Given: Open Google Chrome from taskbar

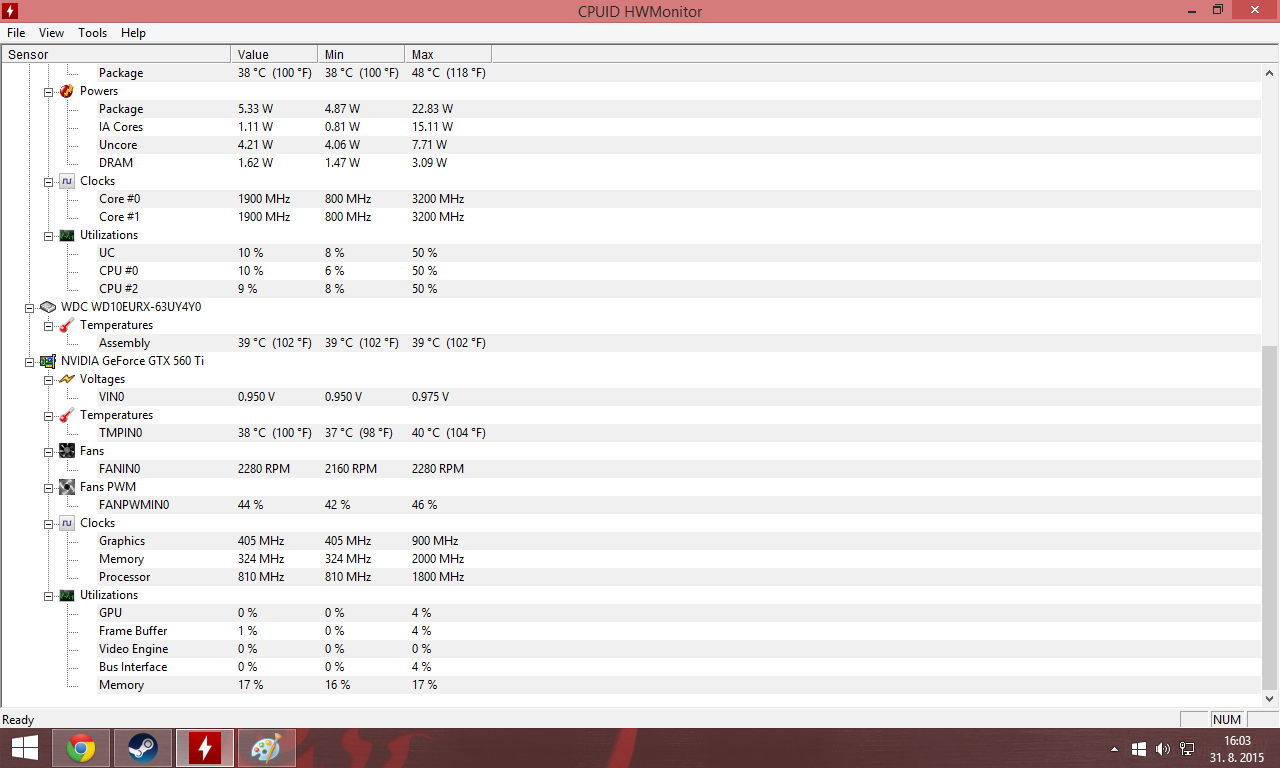Looking at the screenshot, I should point(81,748).
